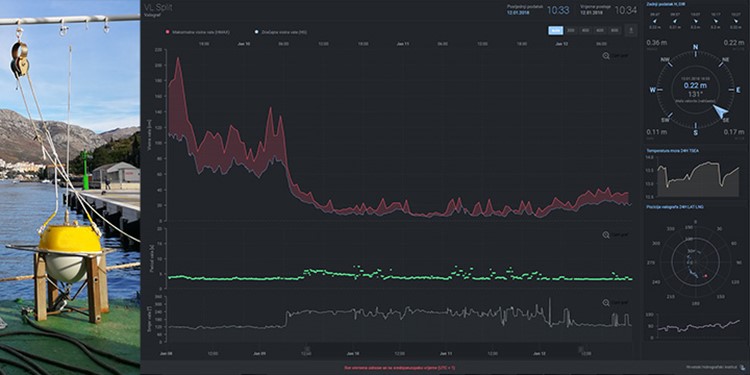Click the zoom magnifier icon on wave height chart
The image size is (750, 375).
[x=606, y=56]
